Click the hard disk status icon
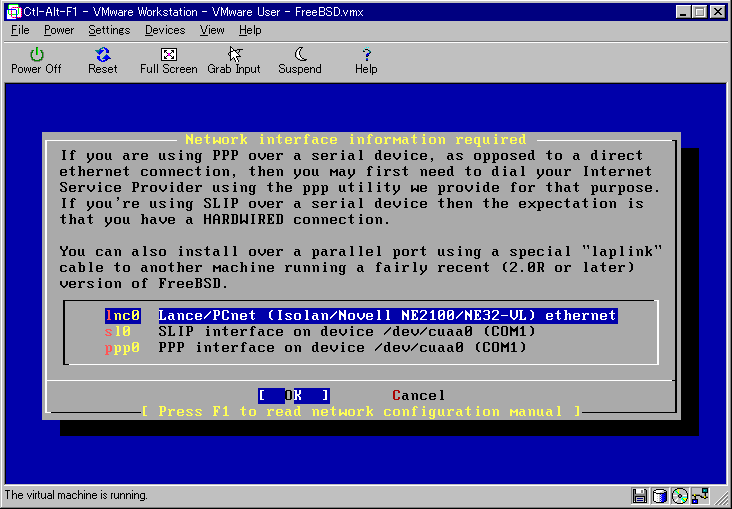Screen dimensions: 732x509 (660, 496)
